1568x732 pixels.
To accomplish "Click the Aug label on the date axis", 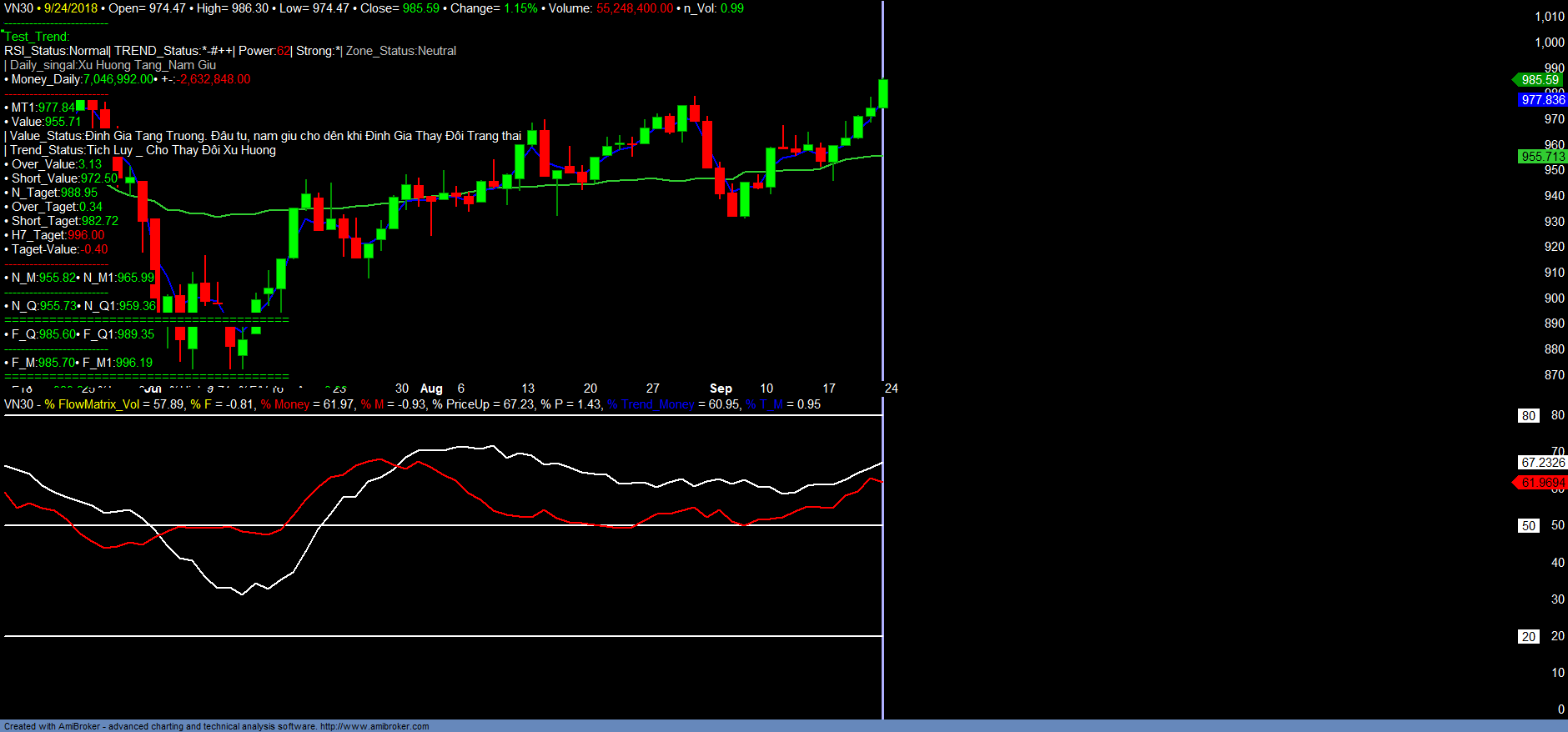I will [x=431, y=389].
